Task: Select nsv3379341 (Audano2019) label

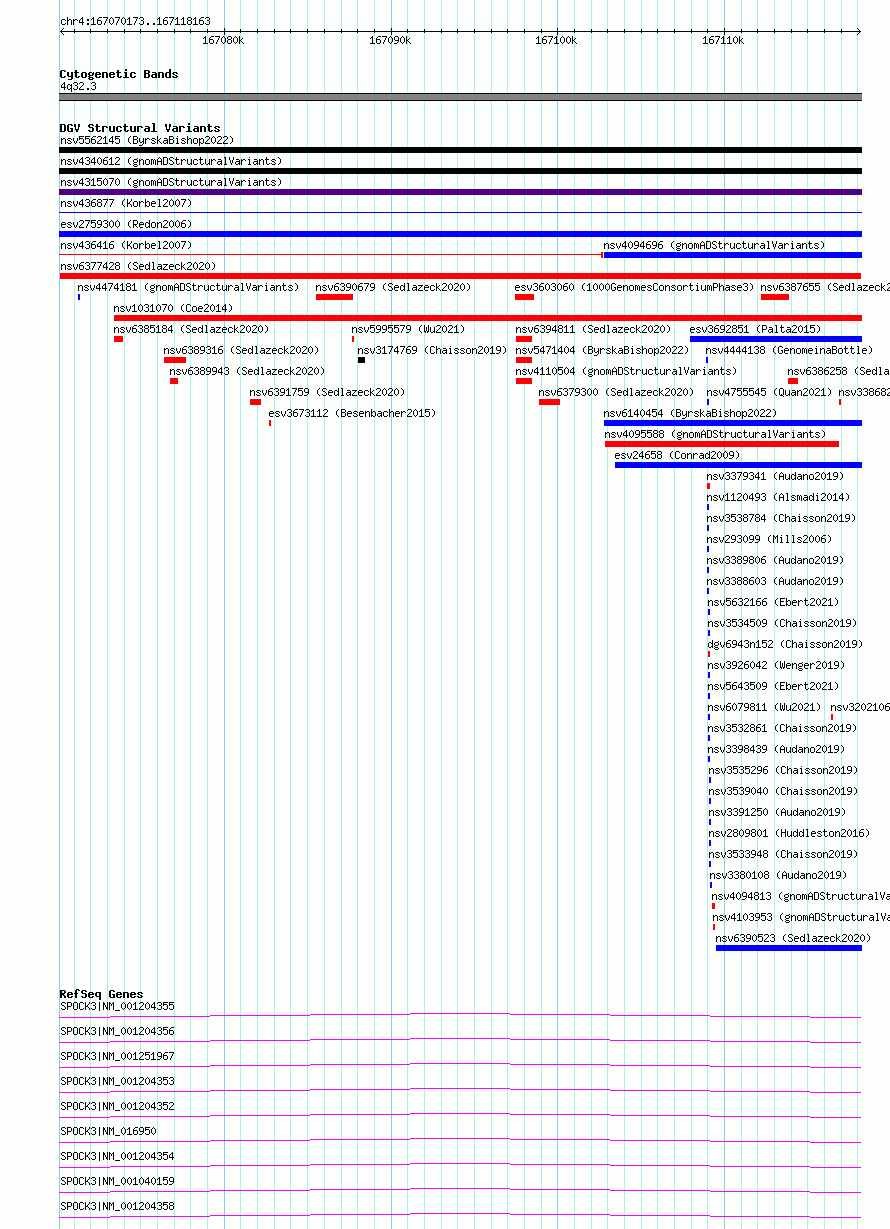Action: [x=775, y=476]
